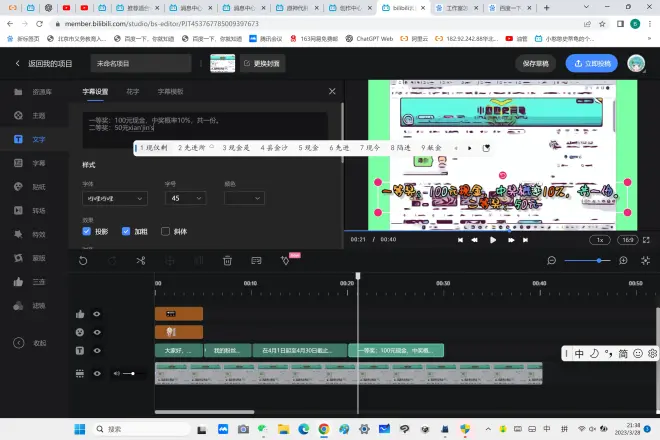The image size is (660, 440).
Task: Open the 资源库 resource library sidebar item
Action: [28, 92]
